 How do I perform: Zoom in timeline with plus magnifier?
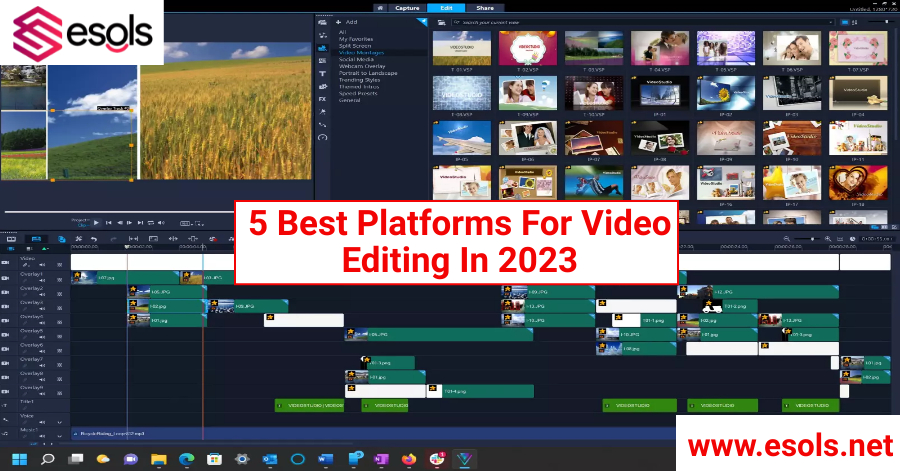(x=828, y=239)
